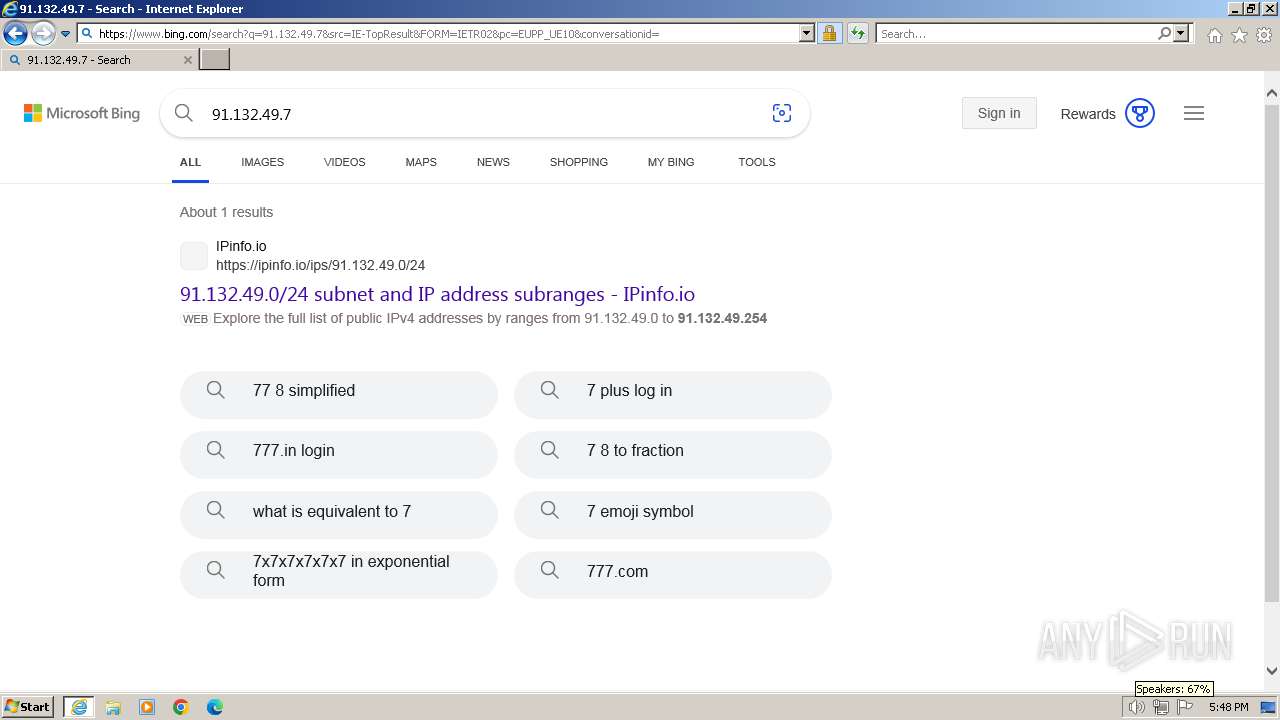
Task: Open the Favorites star icon
Action: click(1239, 35)
